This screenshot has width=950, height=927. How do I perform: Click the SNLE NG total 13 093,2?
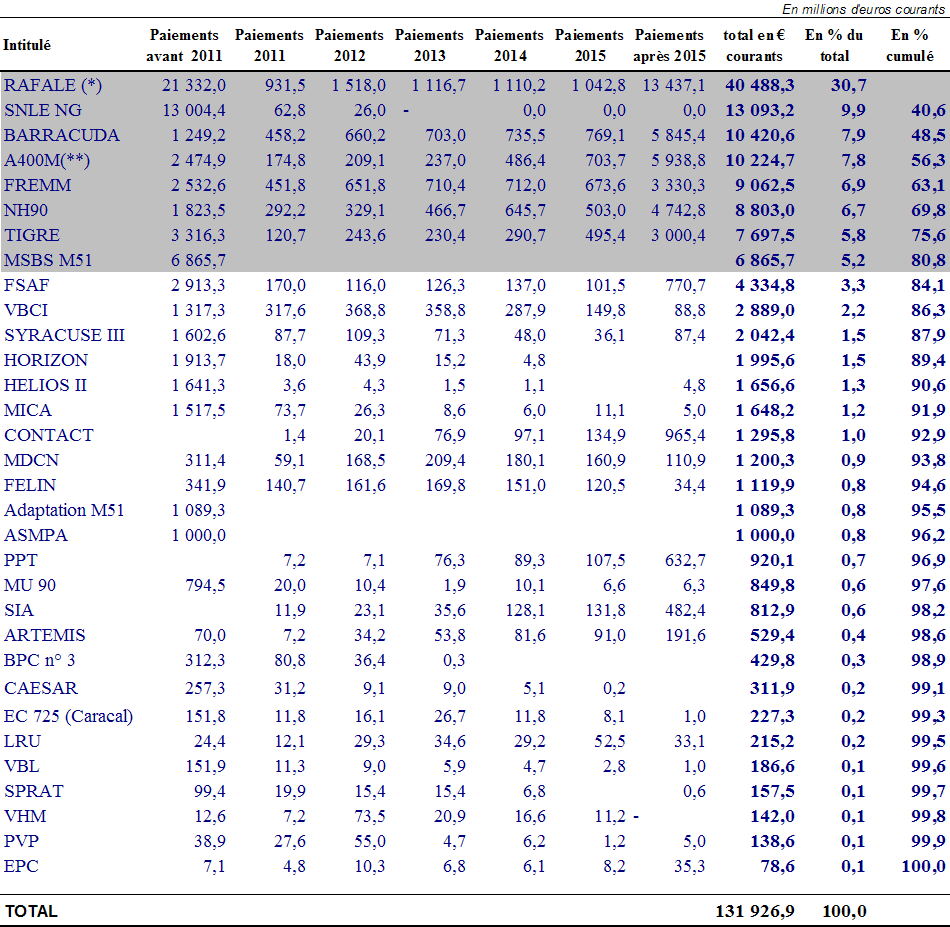click(x=759, y=110)
